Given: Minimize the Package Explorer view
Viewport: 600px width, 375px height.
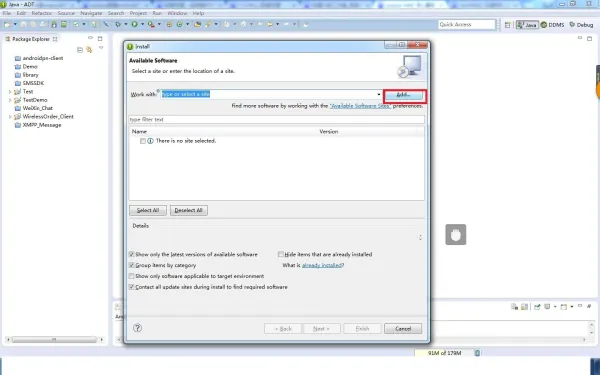Looking at the screenshot, I should (91, 38).
